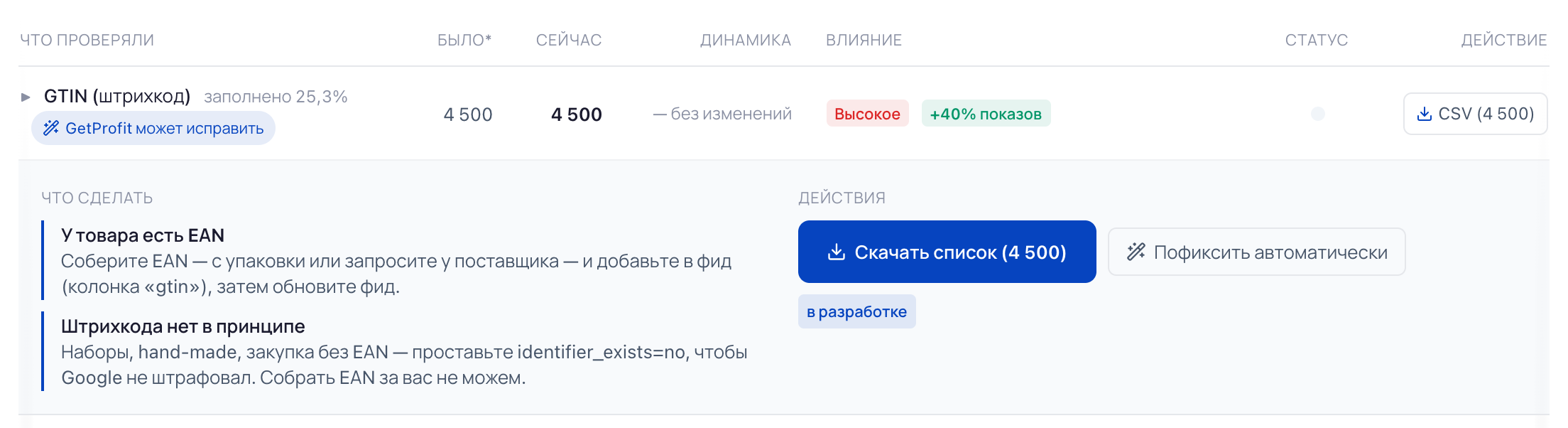Click the заполнено 25,3% fill indicator
This screenshot has width=1568, height=428.
[x=276, y=97]
